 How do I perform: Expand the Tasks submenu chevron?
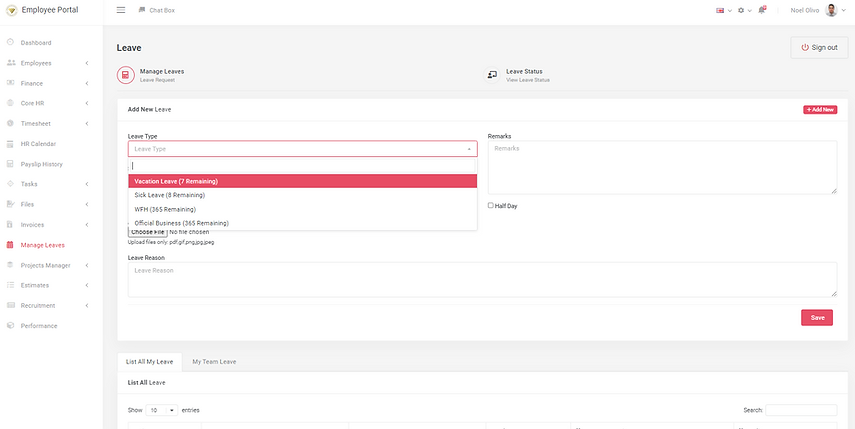pos(87,184)
